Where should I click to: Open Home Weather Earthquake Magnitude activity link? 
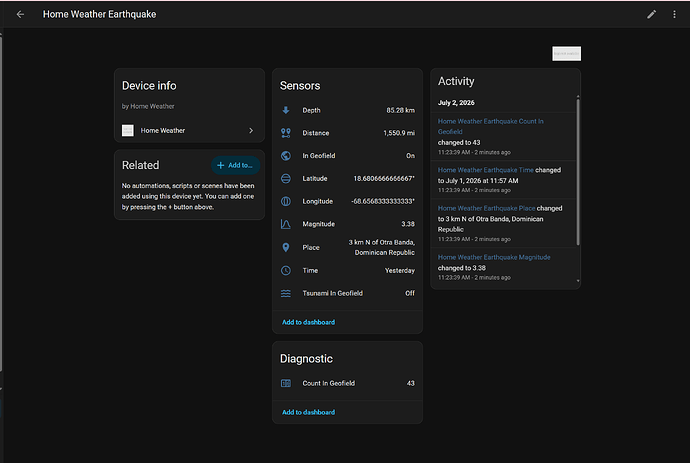(x=494, y=257)
